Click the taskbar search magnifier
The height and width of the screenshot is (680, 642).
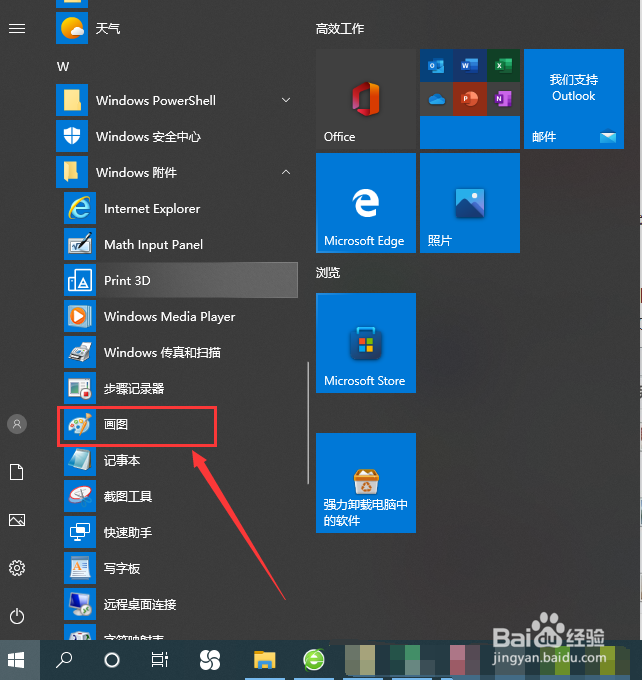(64, 660)
